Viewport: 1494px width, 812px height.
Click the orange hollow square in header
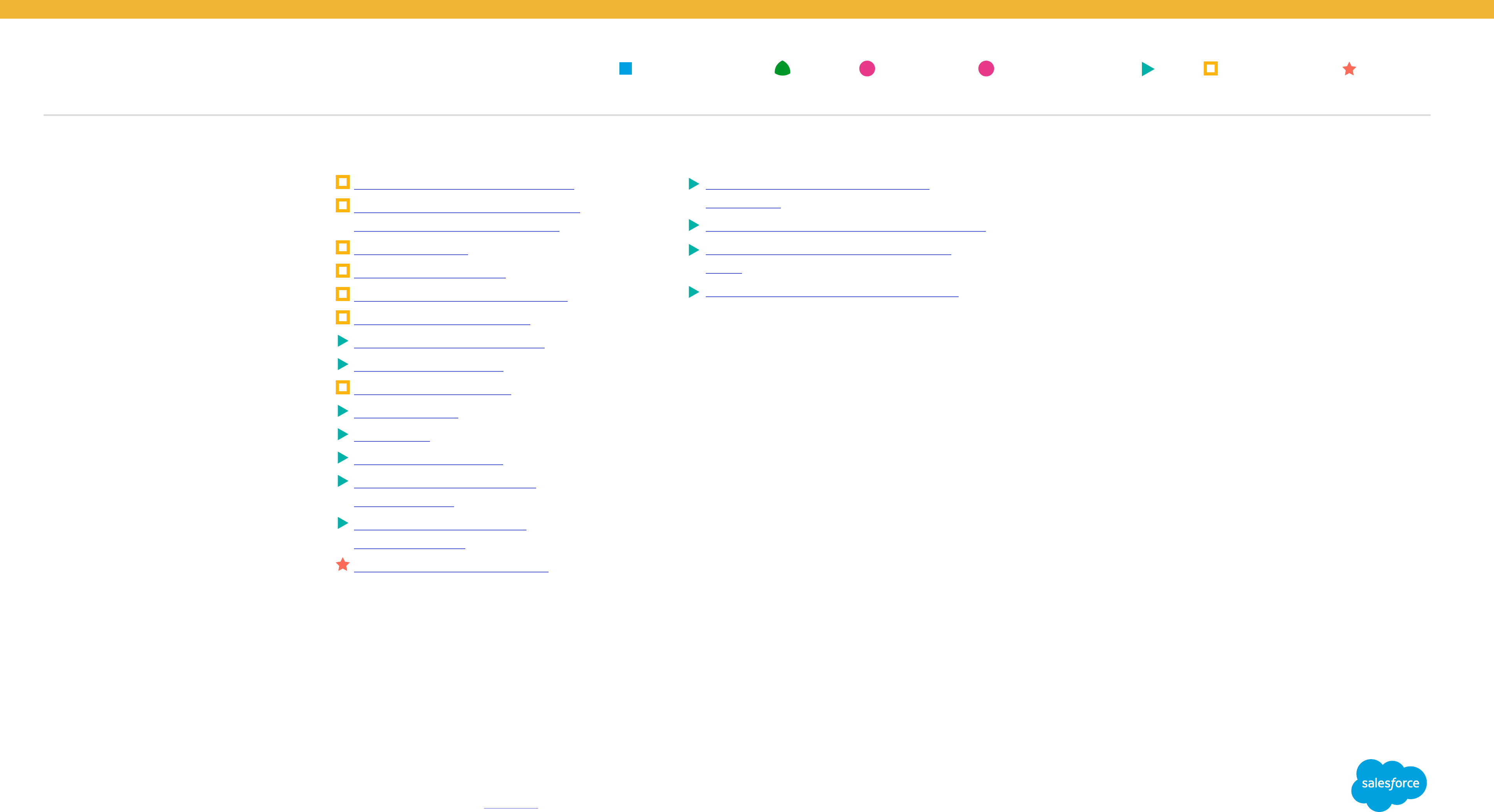click(1210, 68)
